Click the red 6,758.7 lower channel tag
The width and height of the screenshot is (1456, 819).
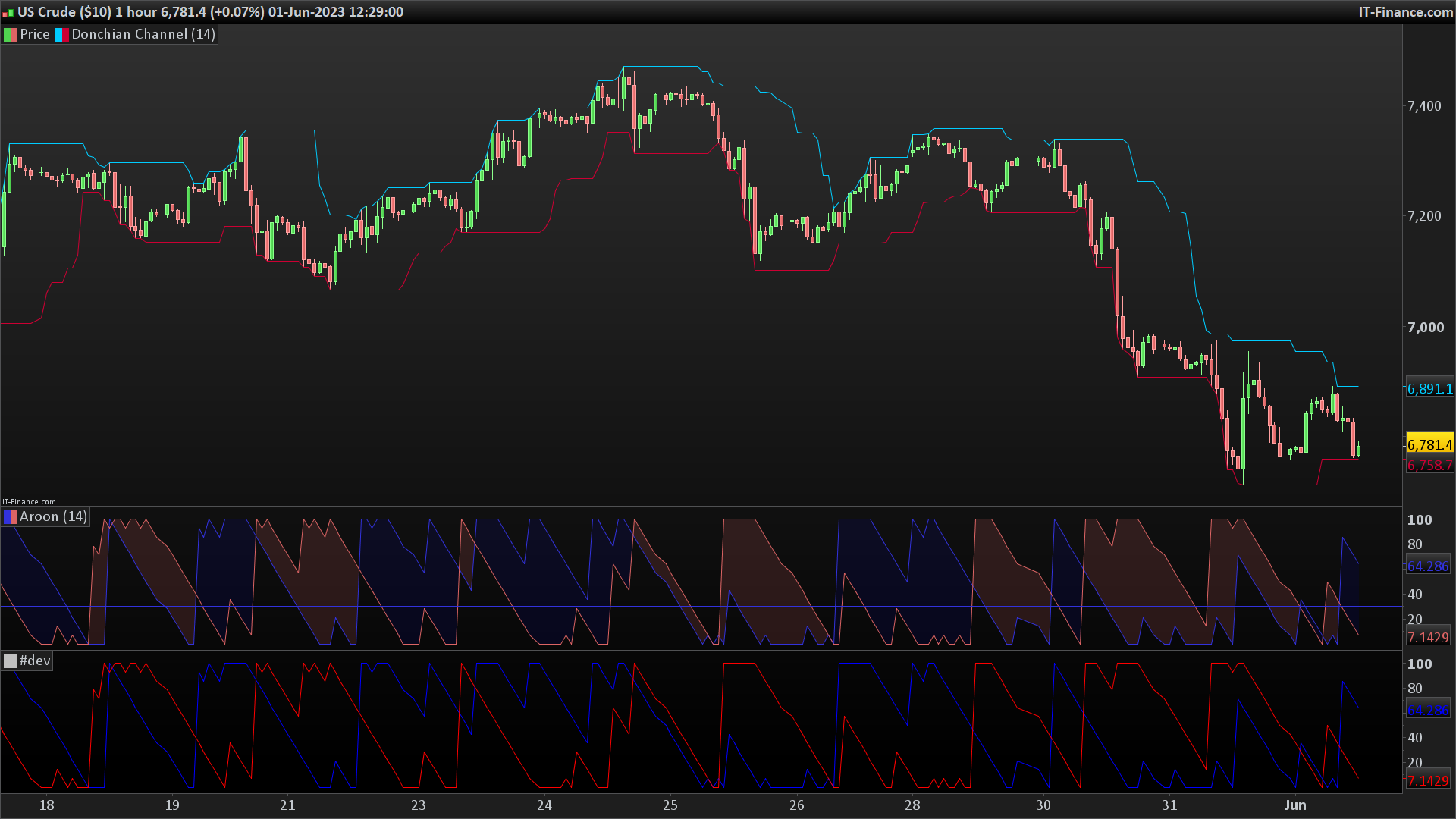pyautogui.click(x=1429, y=466)
